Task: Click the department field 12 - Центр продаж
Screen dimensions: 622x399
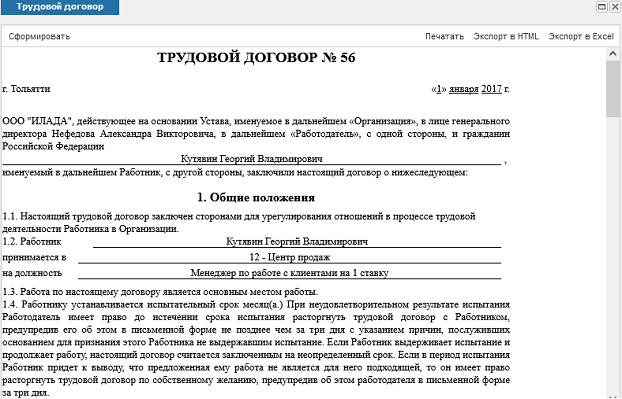Action: [x=290, y=257]
